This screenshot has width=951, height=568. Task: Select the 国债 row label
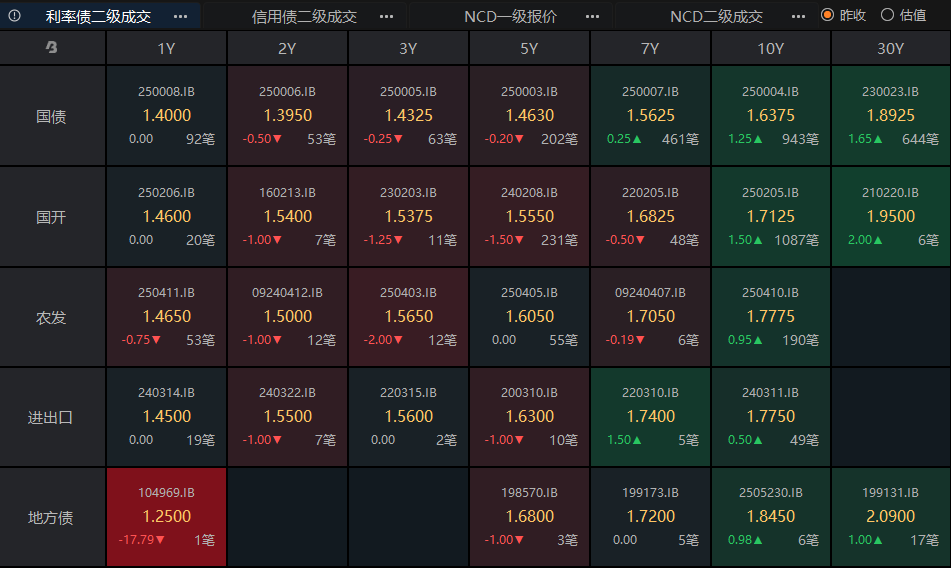click(x=52, y=116)
